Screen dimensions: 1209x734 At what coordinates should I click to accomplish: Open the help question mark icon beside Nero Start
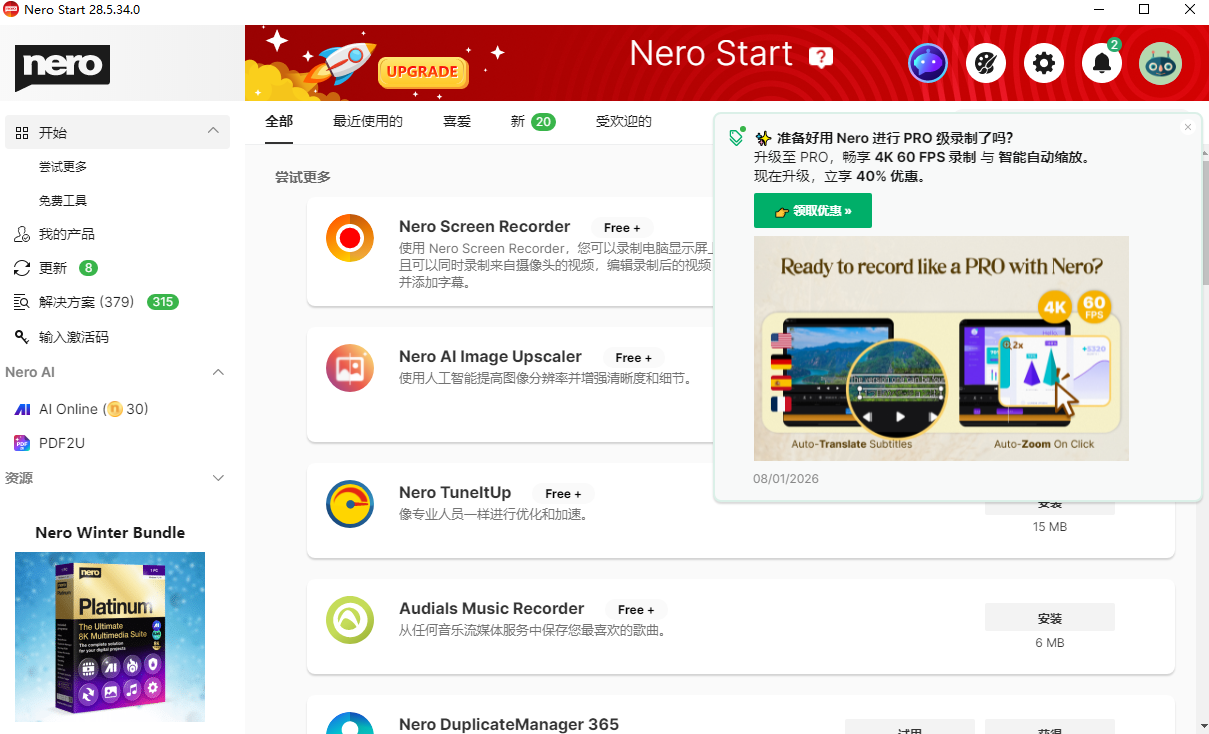pyautogui.click(x=821, y=58)
